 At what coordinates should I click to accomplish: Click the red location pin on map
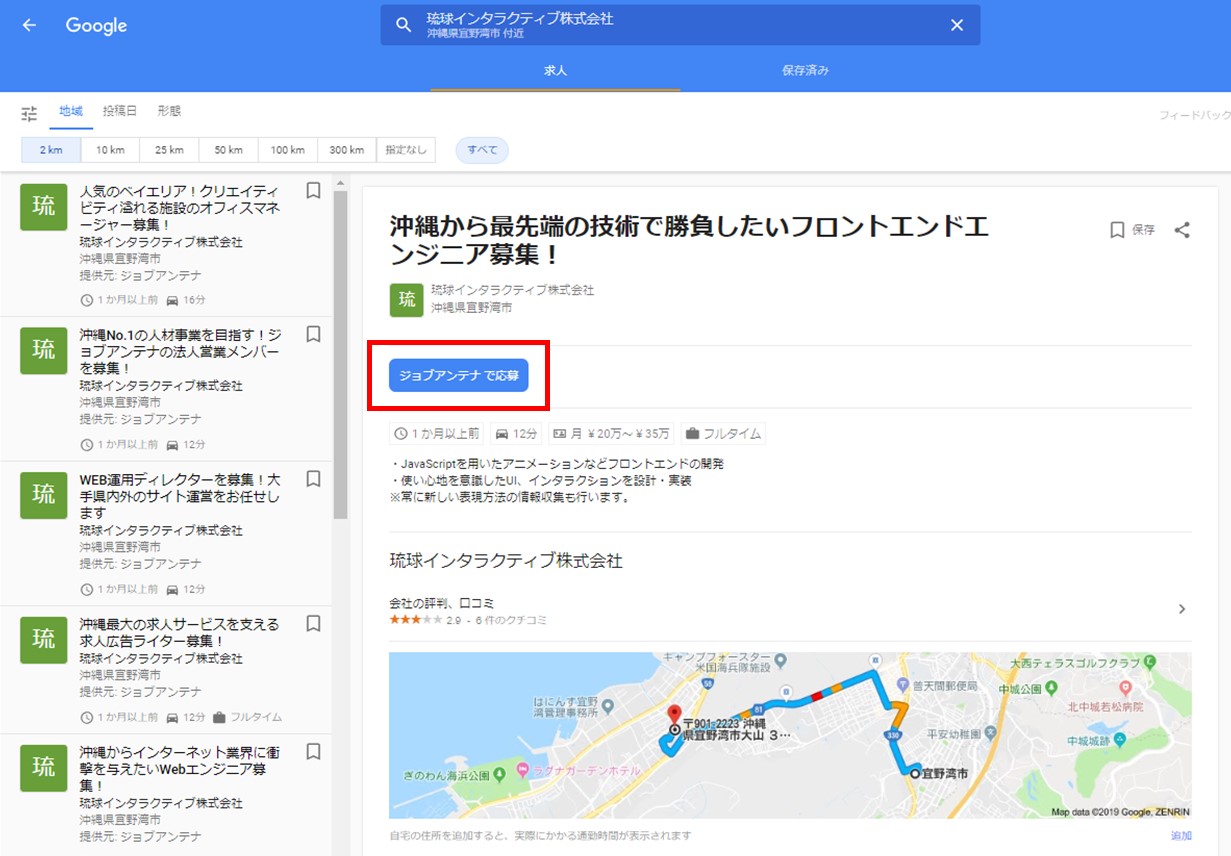point(674,713)
